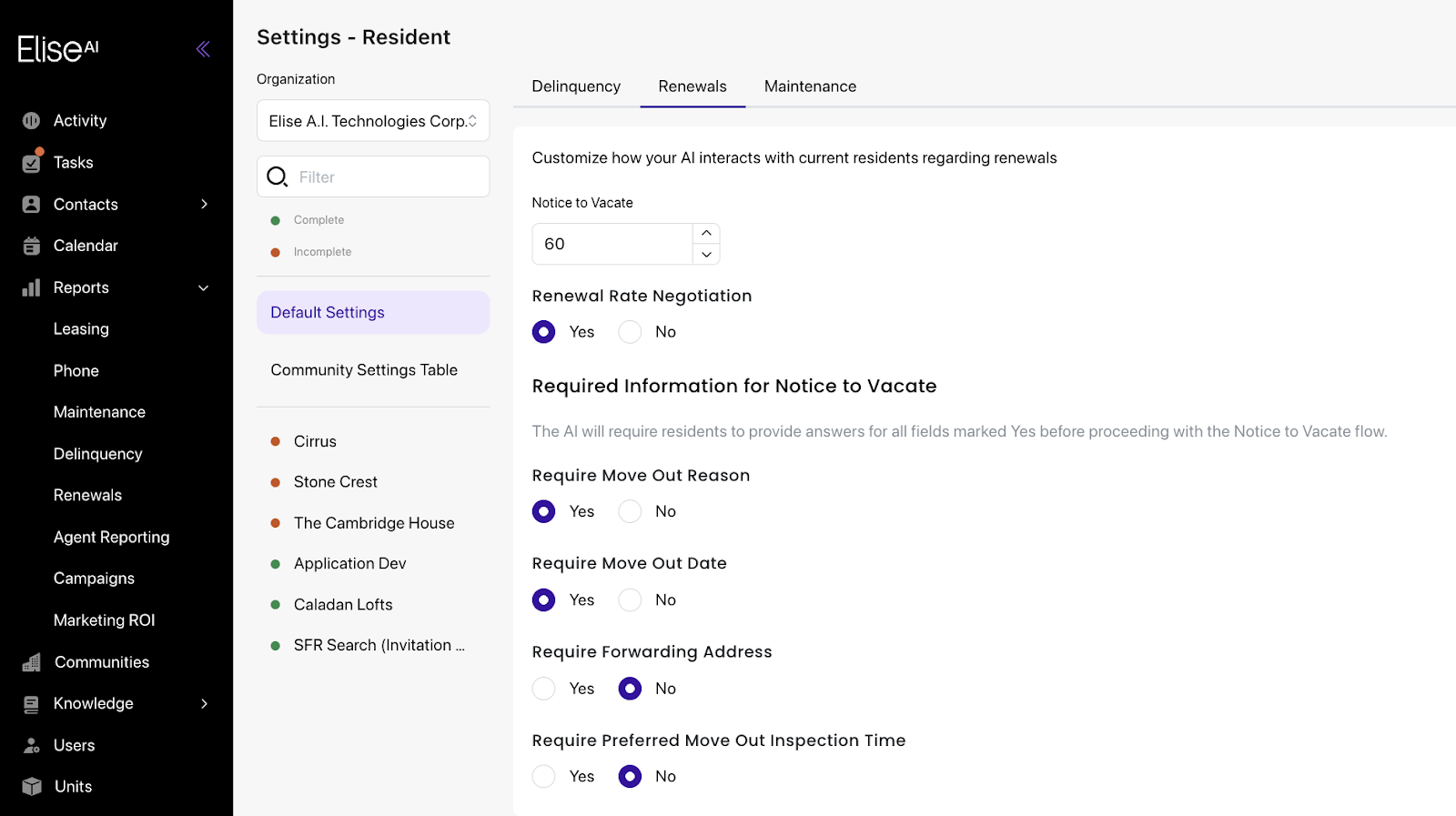
Task: Open Units in the sidebar
Action: (73, 787)
